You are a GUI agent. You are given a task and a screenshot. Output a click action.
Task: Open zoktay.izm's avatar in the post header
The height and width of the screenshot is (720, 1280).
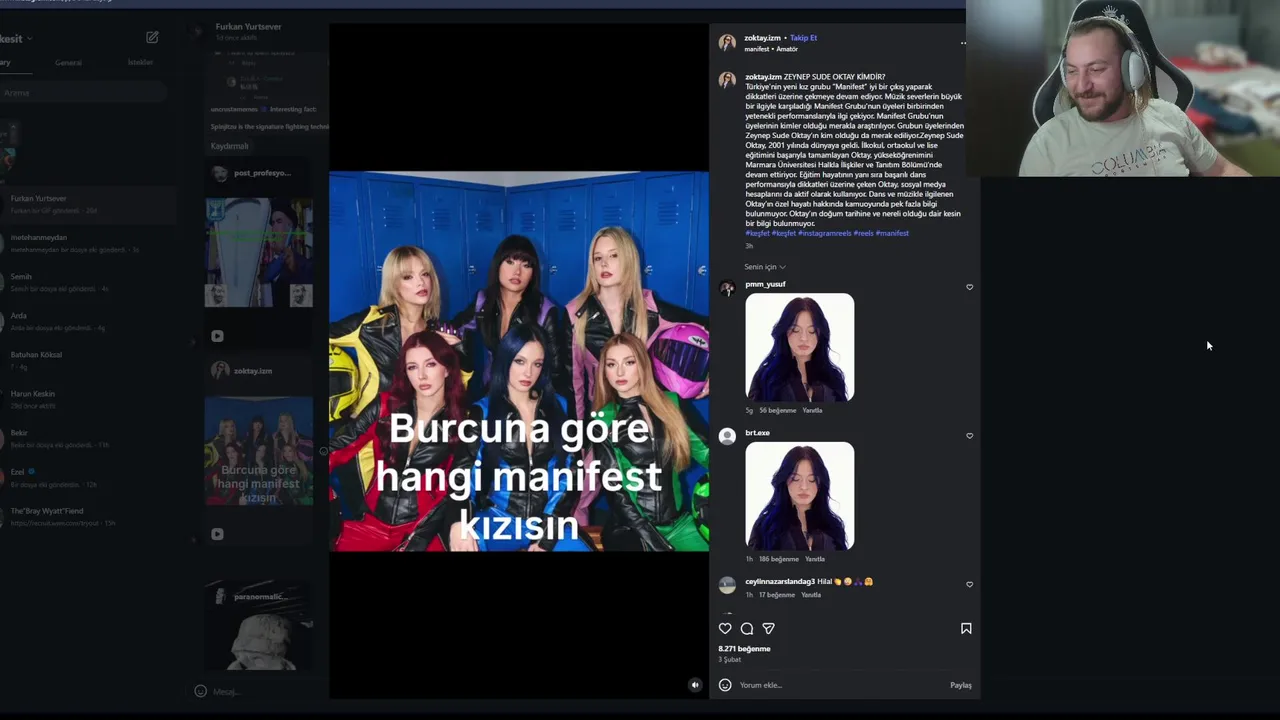pos(727,42)
